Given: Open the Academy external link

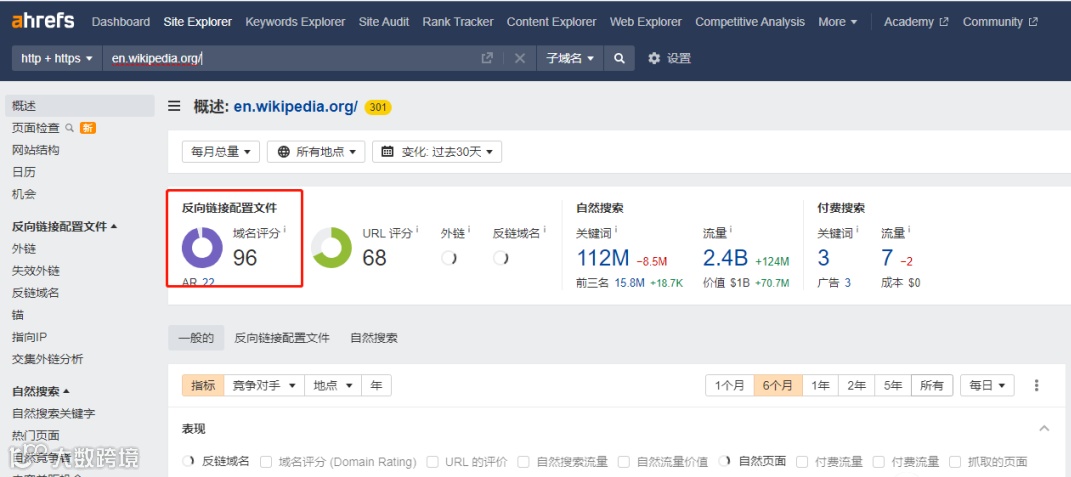Looking at the screenshot, I should click(x=916, y=22).
